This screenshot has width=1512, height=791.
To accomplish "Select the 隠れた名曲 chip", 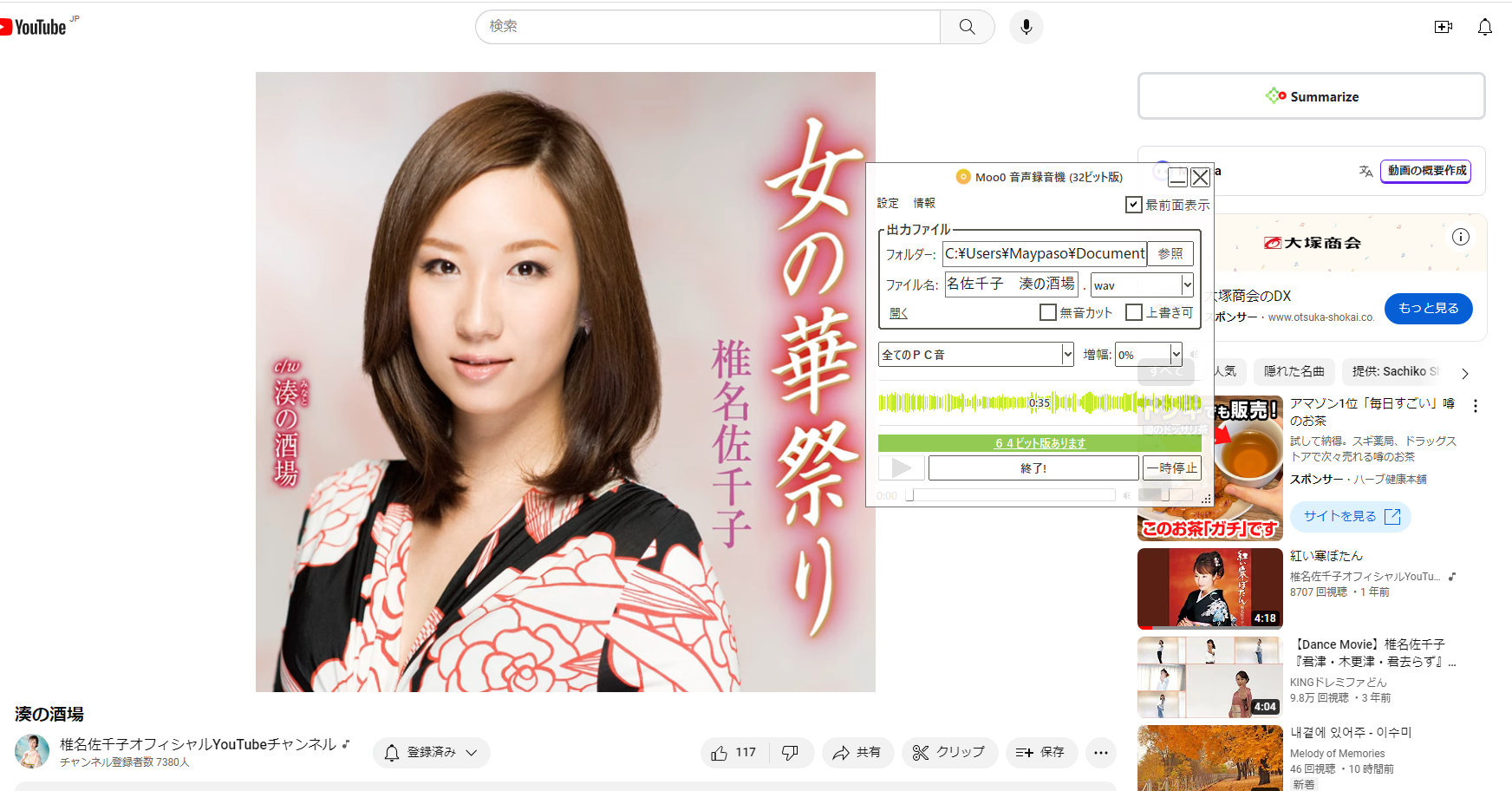I will pos(1294,371).
